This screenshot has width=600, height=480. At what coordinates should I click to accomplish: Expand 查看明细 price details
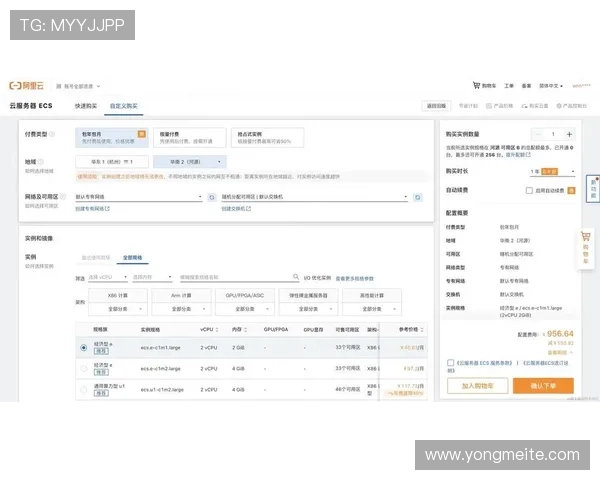(560, 352)
